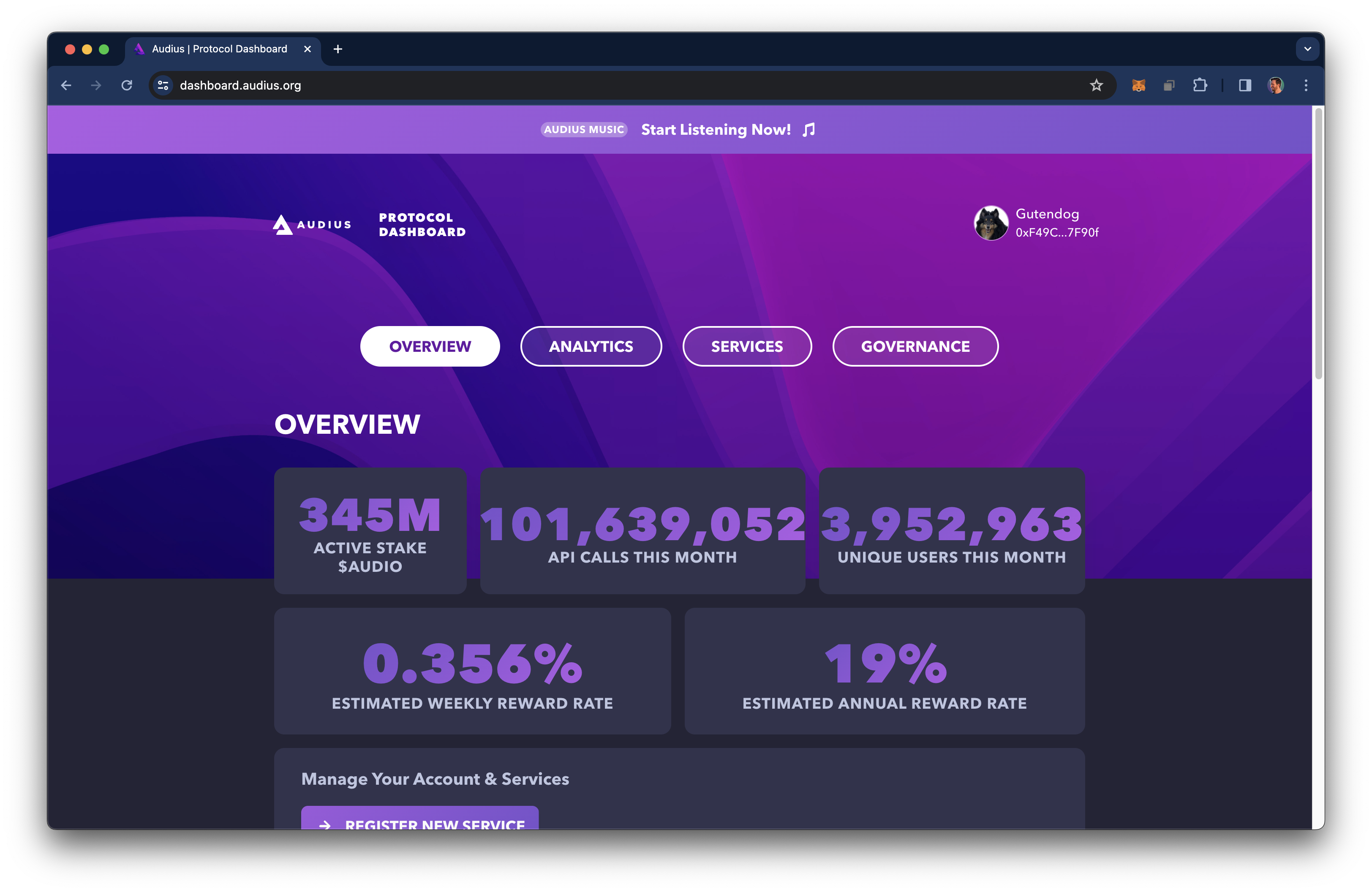Click the MetaMask fox extension icon
This screenshot has height=892, width=1372.
[x=1138, y=85]
